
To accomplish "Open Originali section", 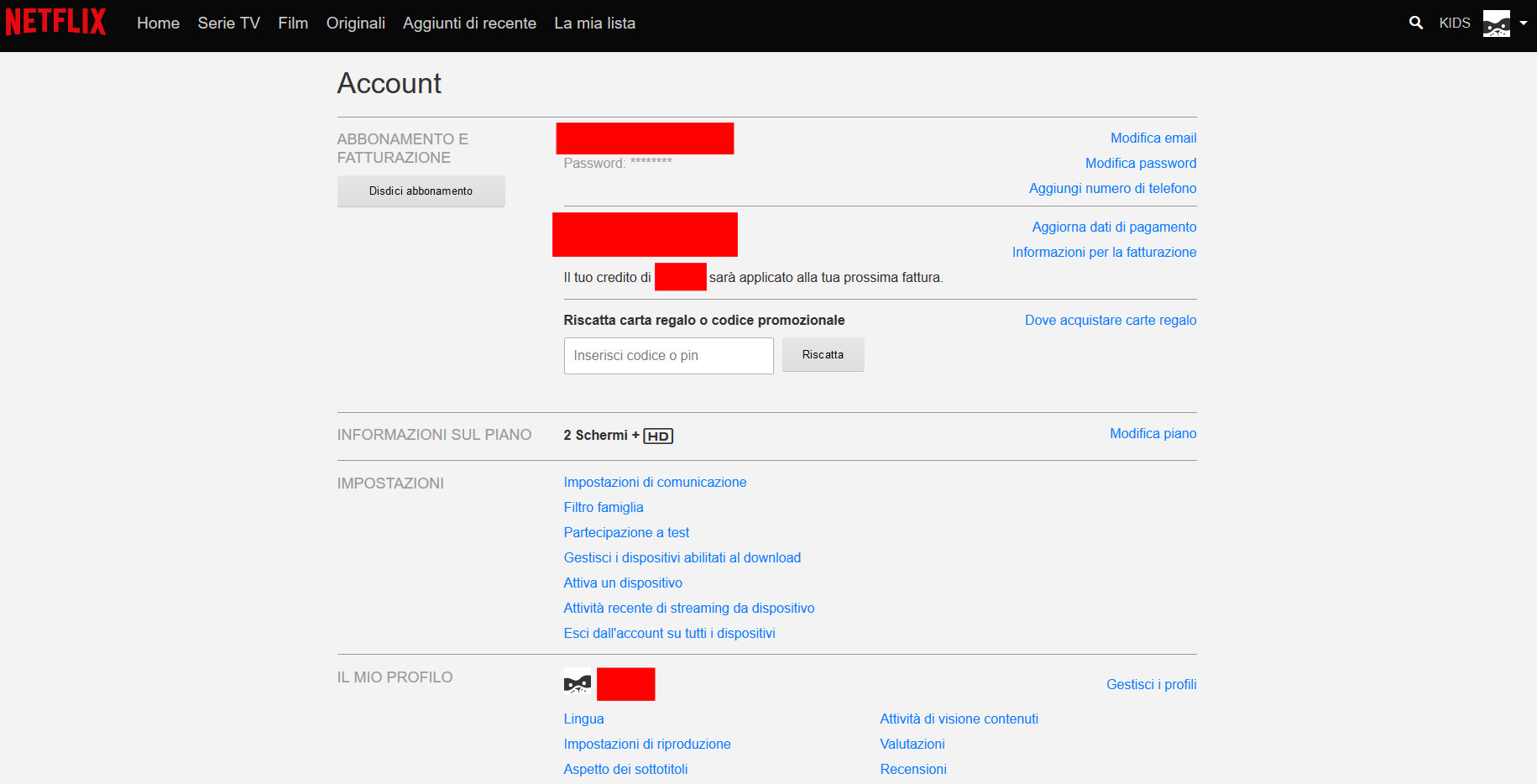I will point(356,24).
